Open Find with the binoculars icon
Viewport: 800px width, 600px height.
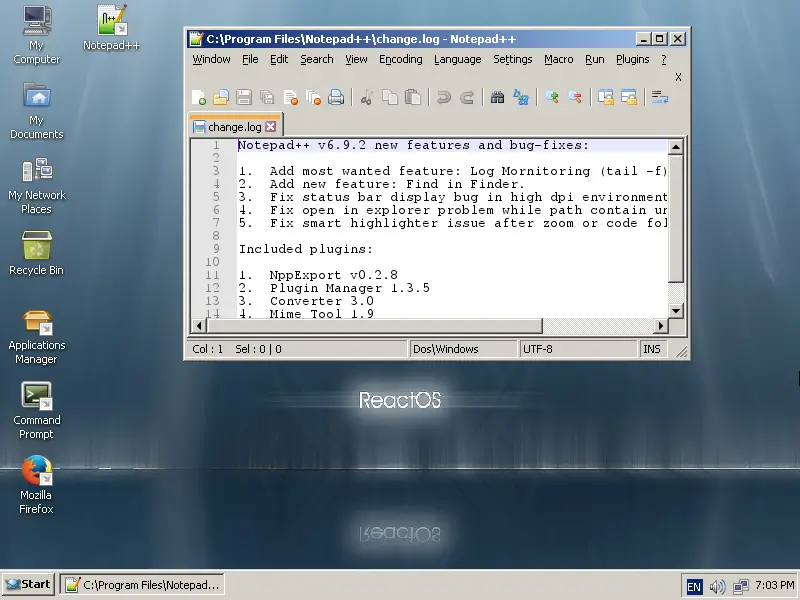pos(497,97)
